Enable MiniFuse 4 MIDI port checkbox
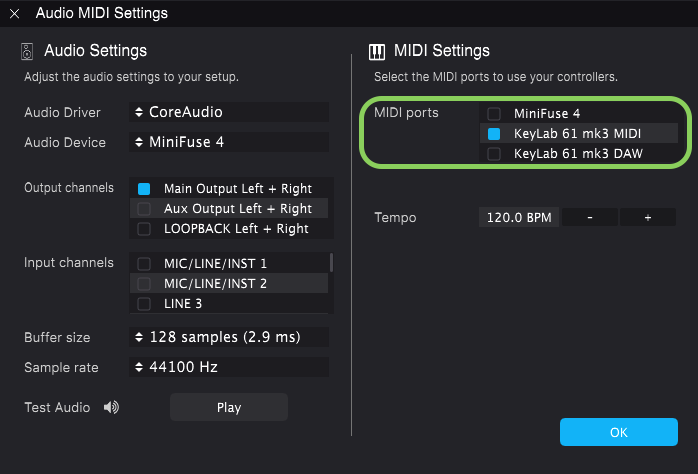The width and height of the screenshot is (698, 474). [x=494, y=114]
